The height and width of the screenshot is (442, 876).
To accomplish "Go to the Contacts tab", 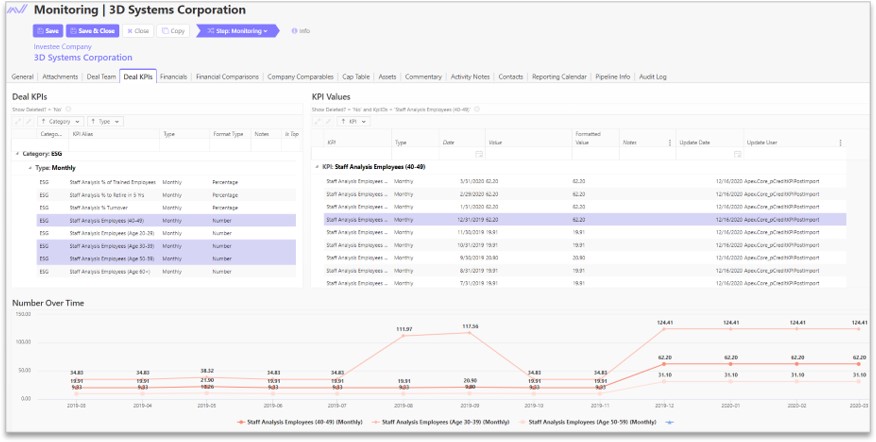I will pos(511,77).
